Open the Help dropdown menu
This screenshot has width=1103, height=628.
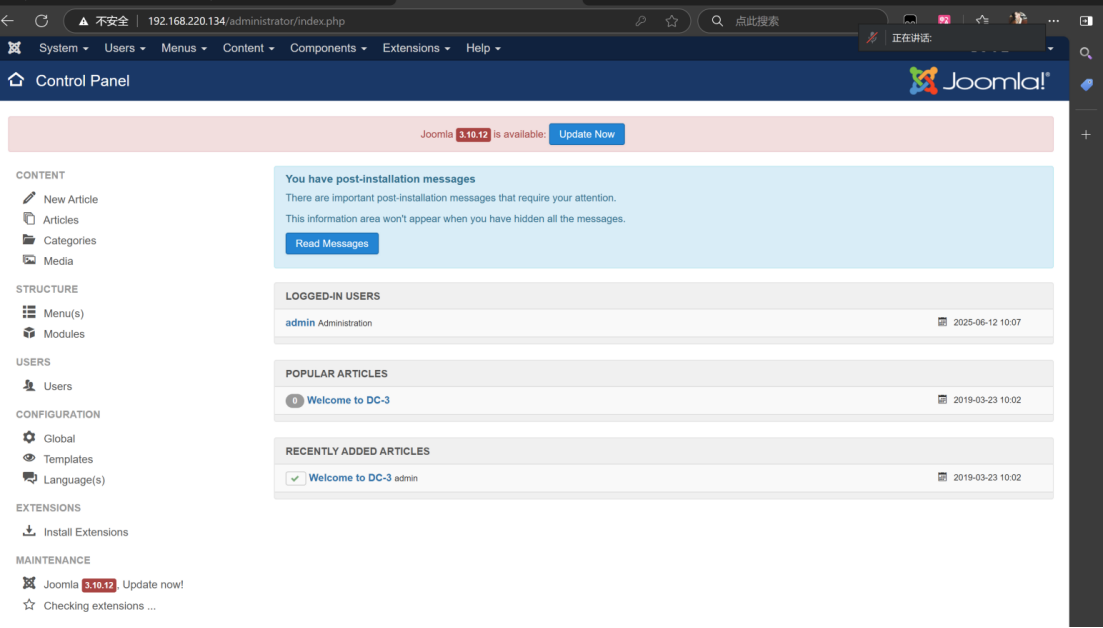(483, 48)
